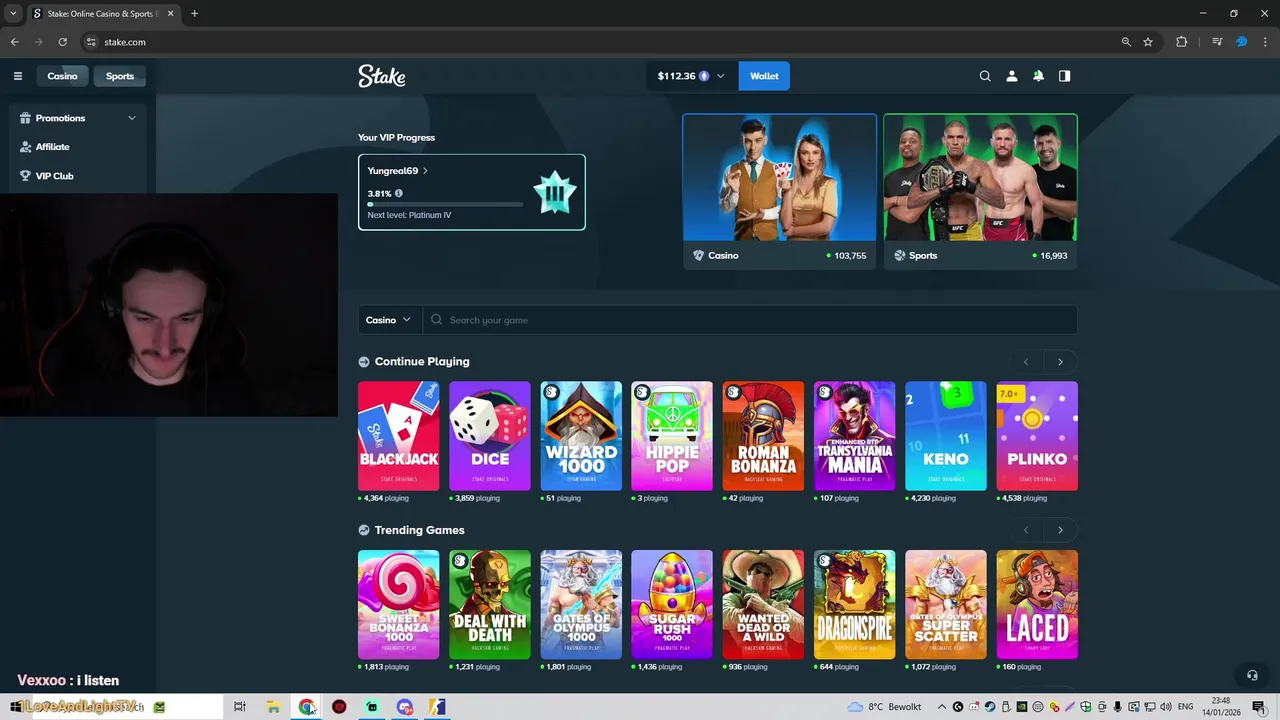Open the hamburger sidebar menu
The image size is (1280, 720).
pyautogui.click(x=17, y=76)
